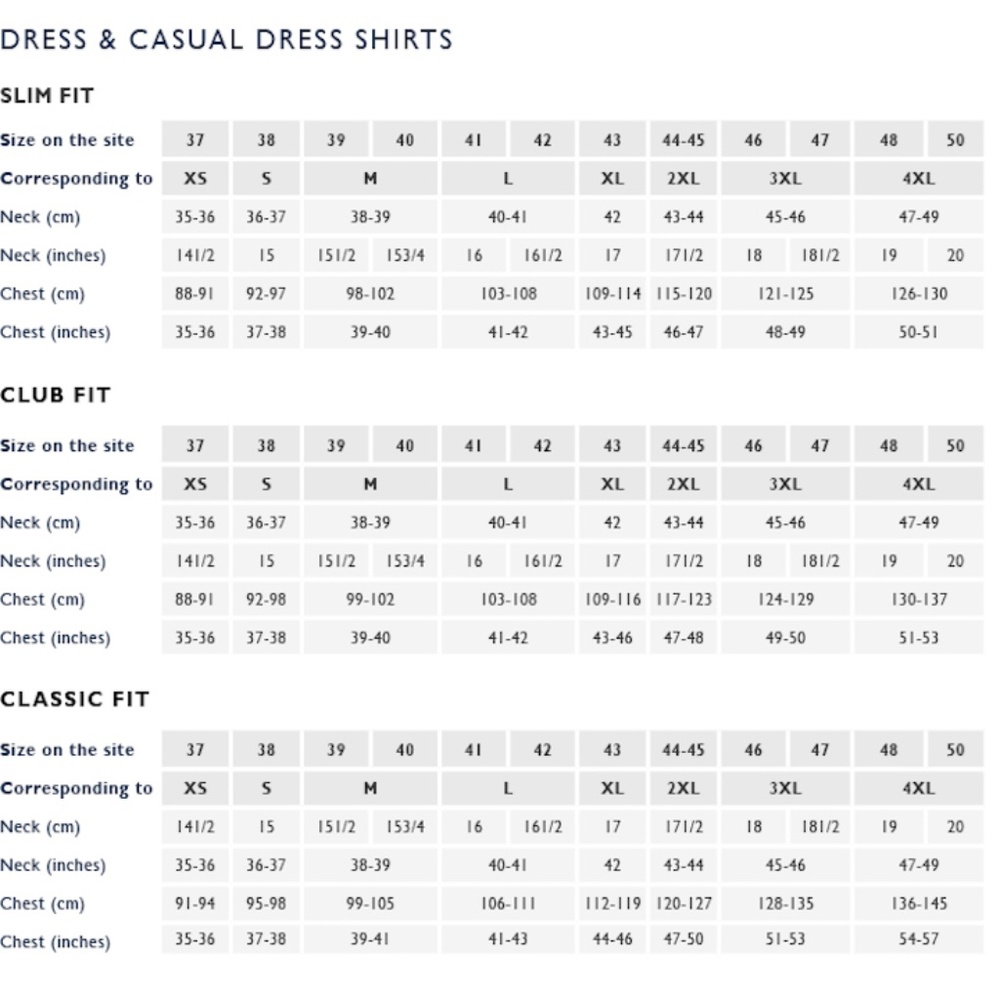Click Classic Fit chest 136-145 cm cell
The height and width of the screenshot is (1000, 1000).
click(x=918, y=903)
